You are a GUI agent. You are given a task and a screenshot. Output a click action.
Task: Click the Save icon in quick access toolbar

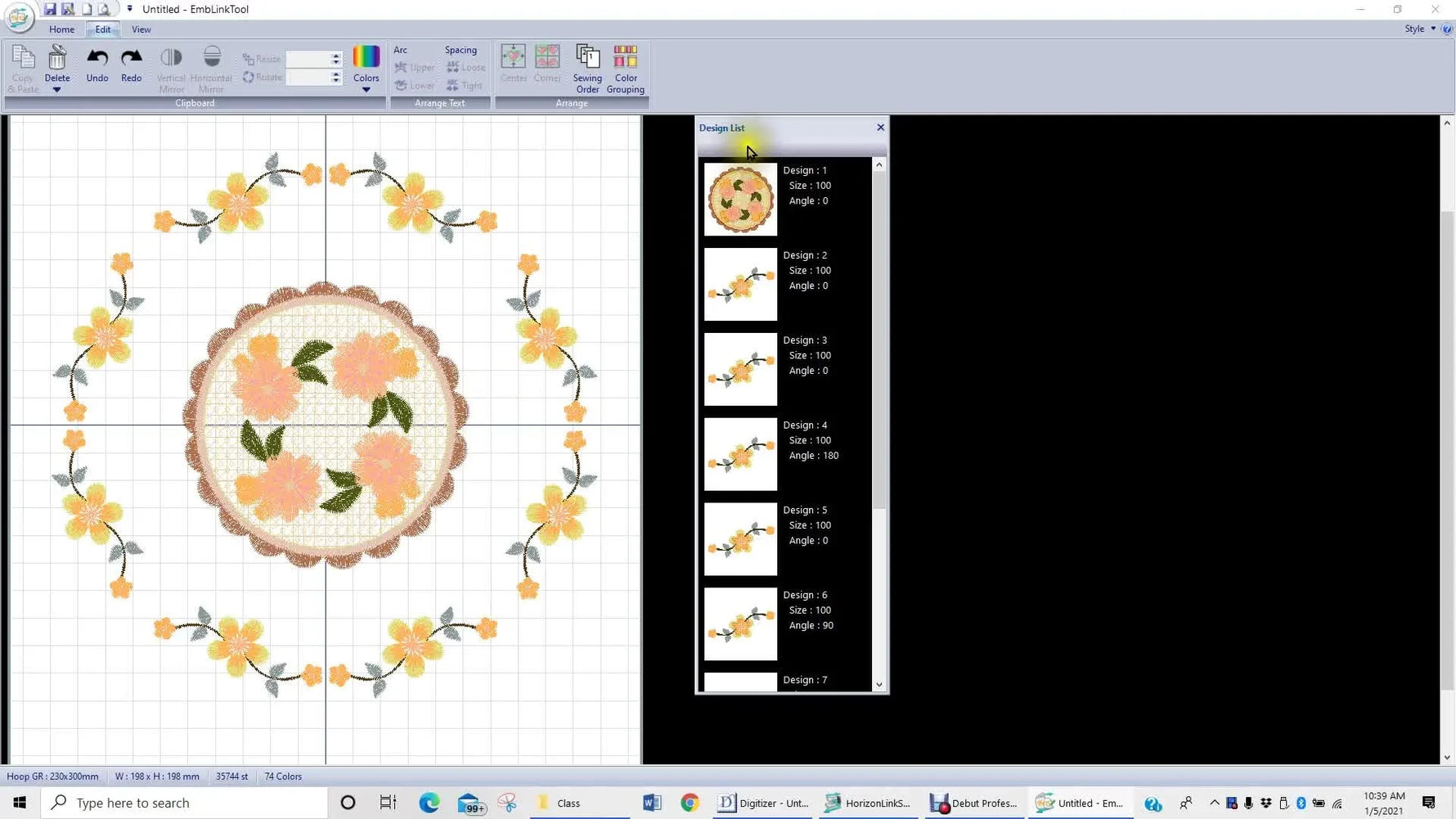tap(49, 8)
